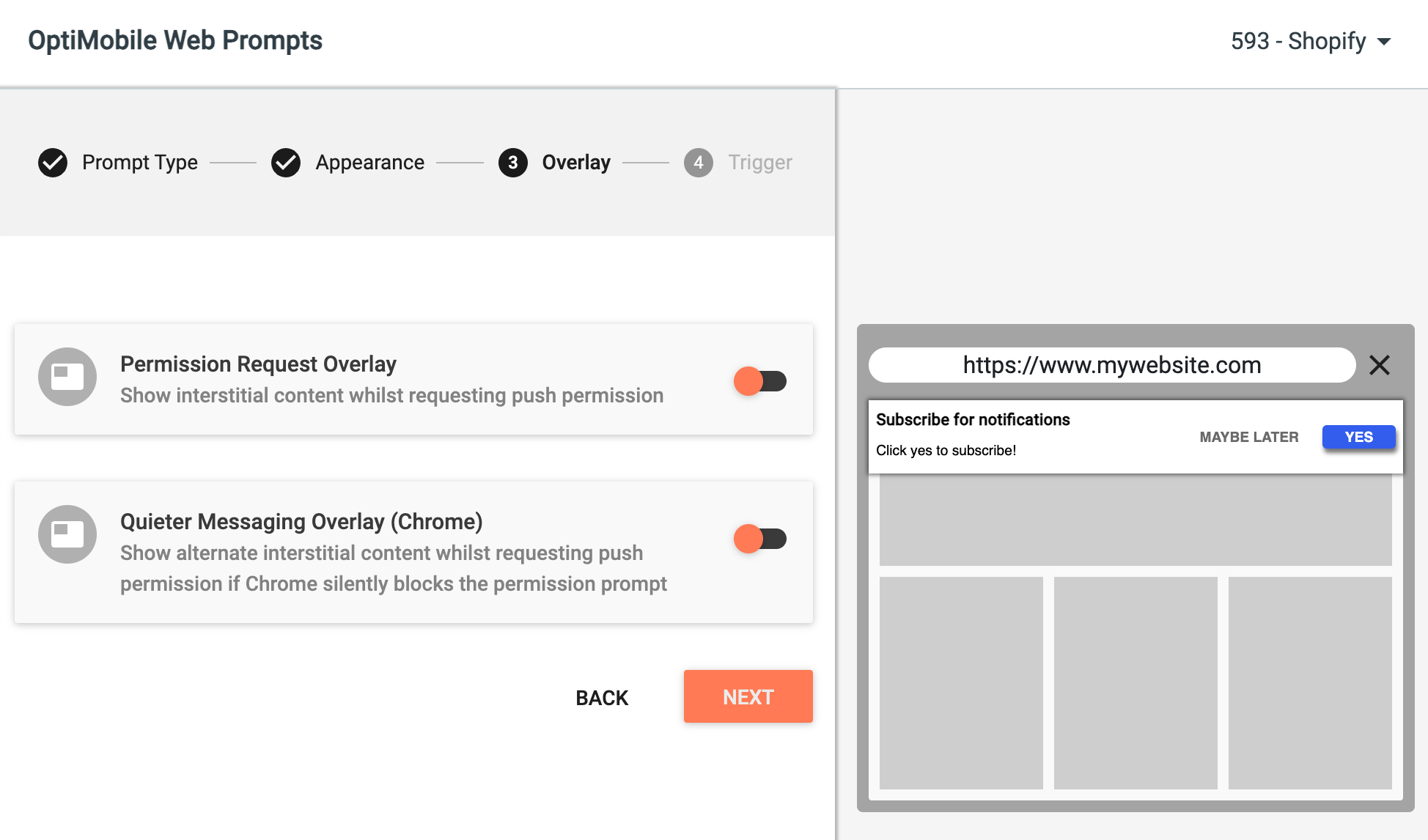Click the dropdown arrow beside Shopify
The height and width of the screenshot is (840, 1428).
point(1384,42)
